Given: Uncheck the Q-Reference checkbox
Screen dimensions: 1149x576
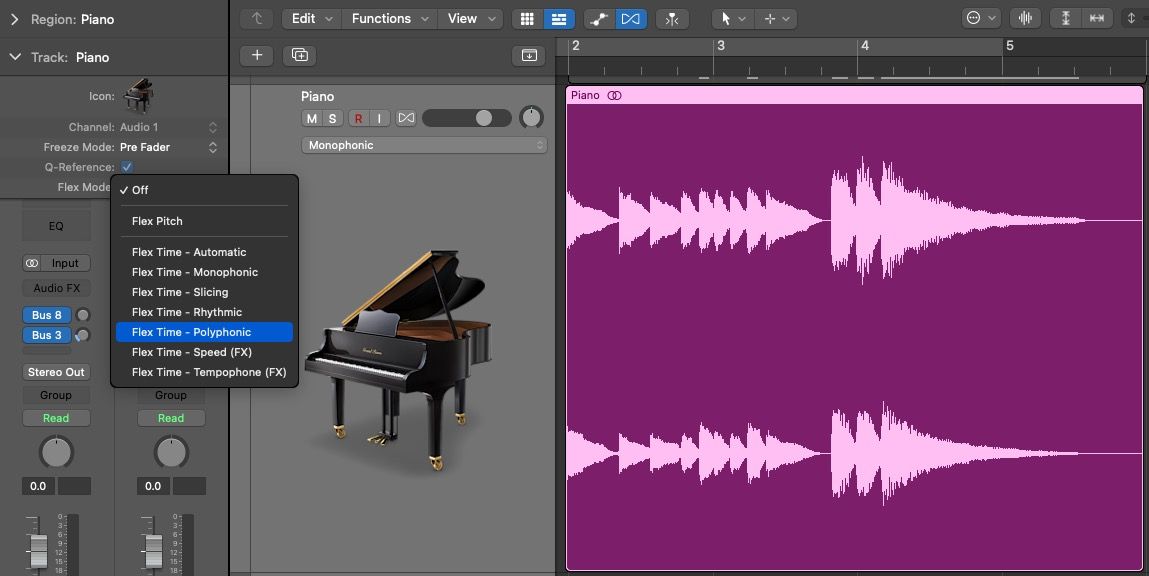Looking at the screenshot, I should click(125, 167).
